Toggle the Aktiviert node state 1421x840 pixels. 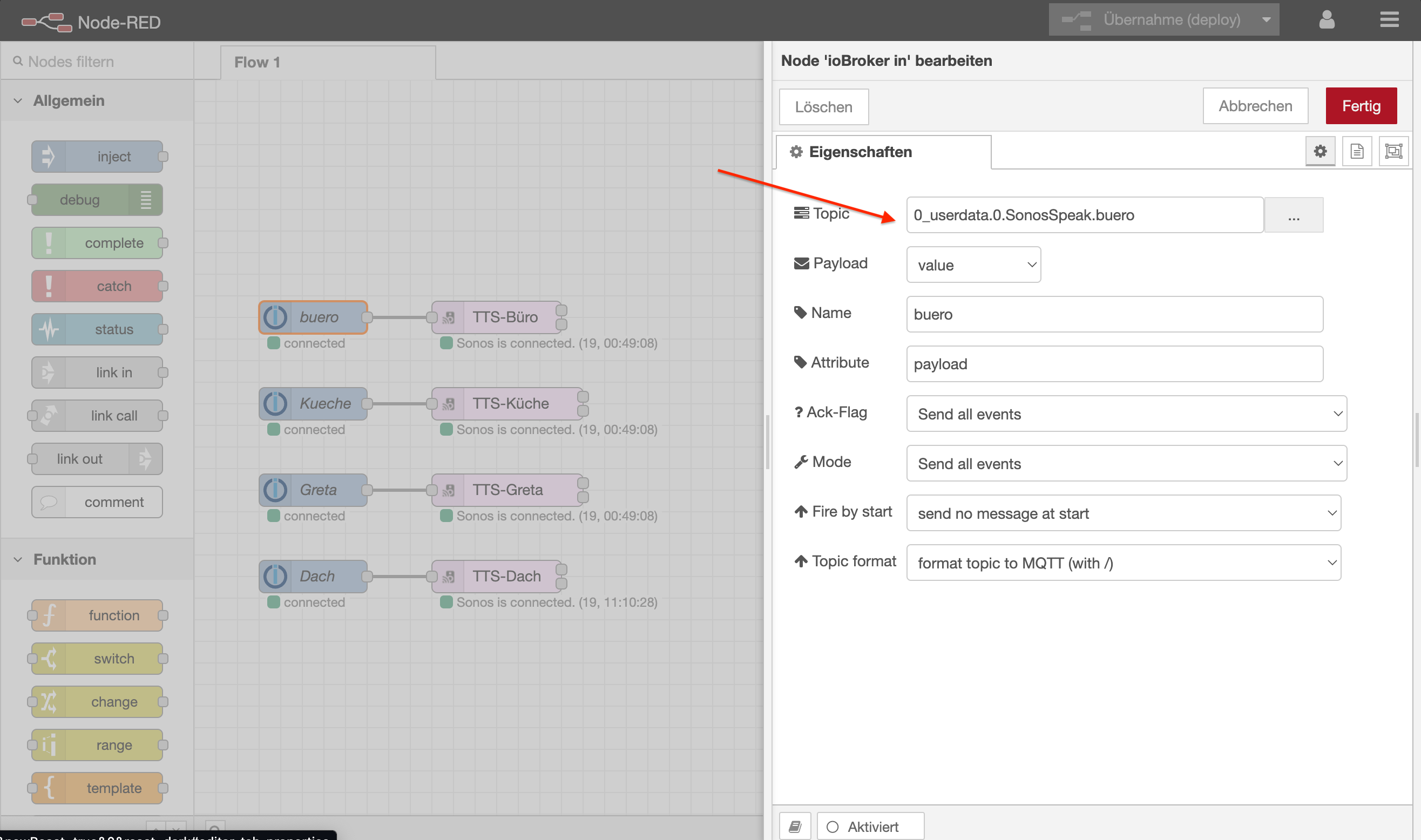[x=870, y=827]
